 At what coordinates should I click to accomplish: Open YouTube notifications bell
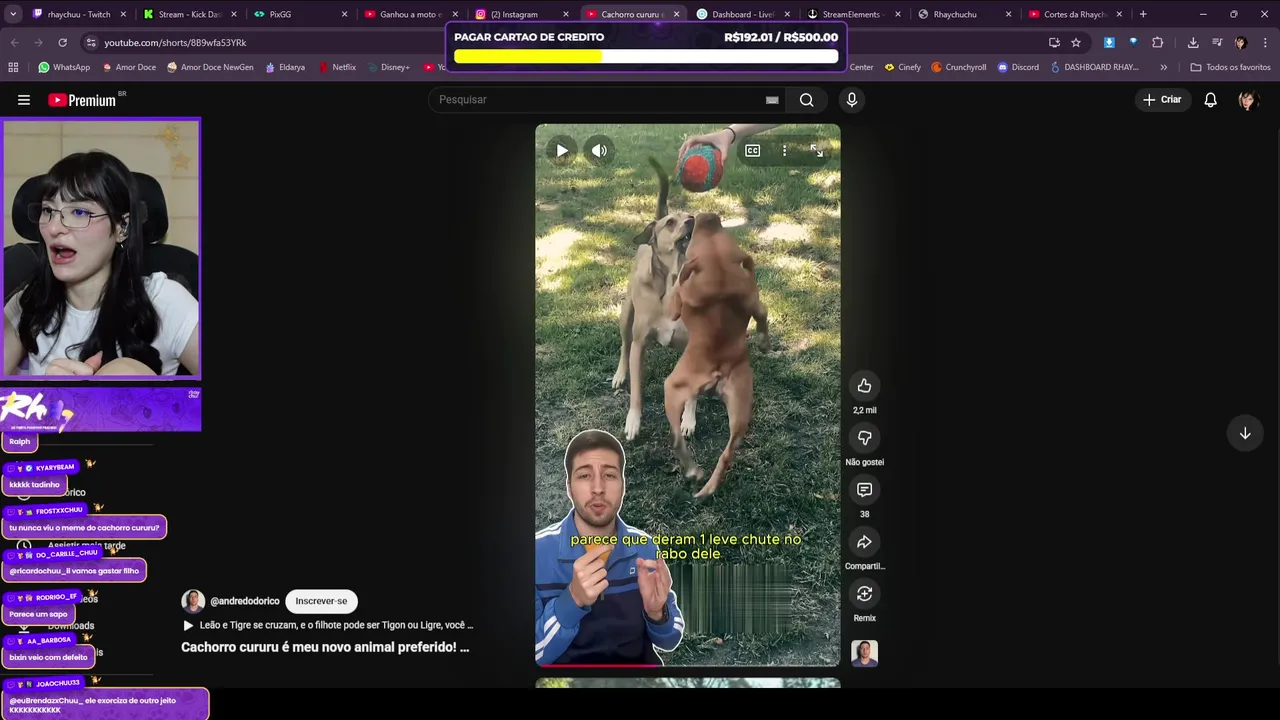click(x=1210, y=100)
